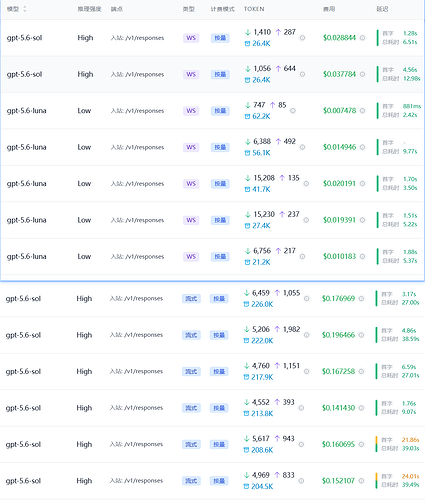Select the cost value $0.196466

338,335
